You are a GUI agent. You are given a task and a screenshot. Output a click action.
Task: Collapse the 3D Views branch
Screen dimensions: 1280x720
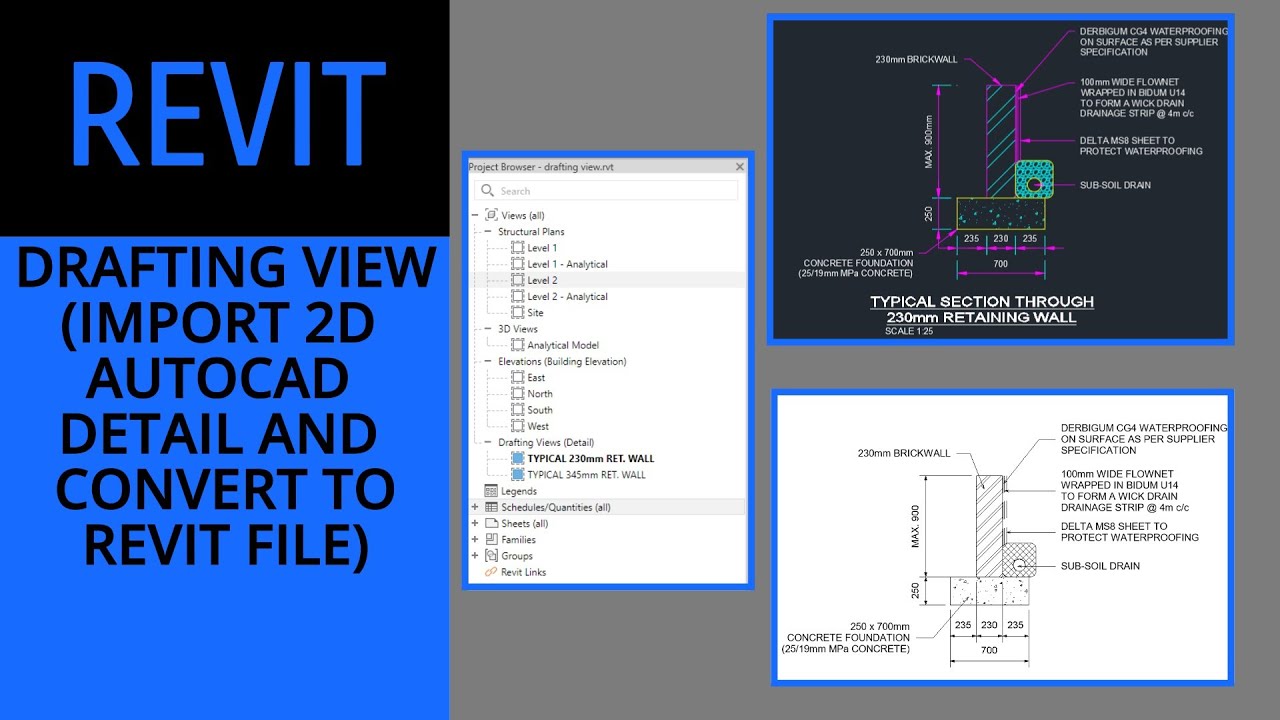click(490, 329)
